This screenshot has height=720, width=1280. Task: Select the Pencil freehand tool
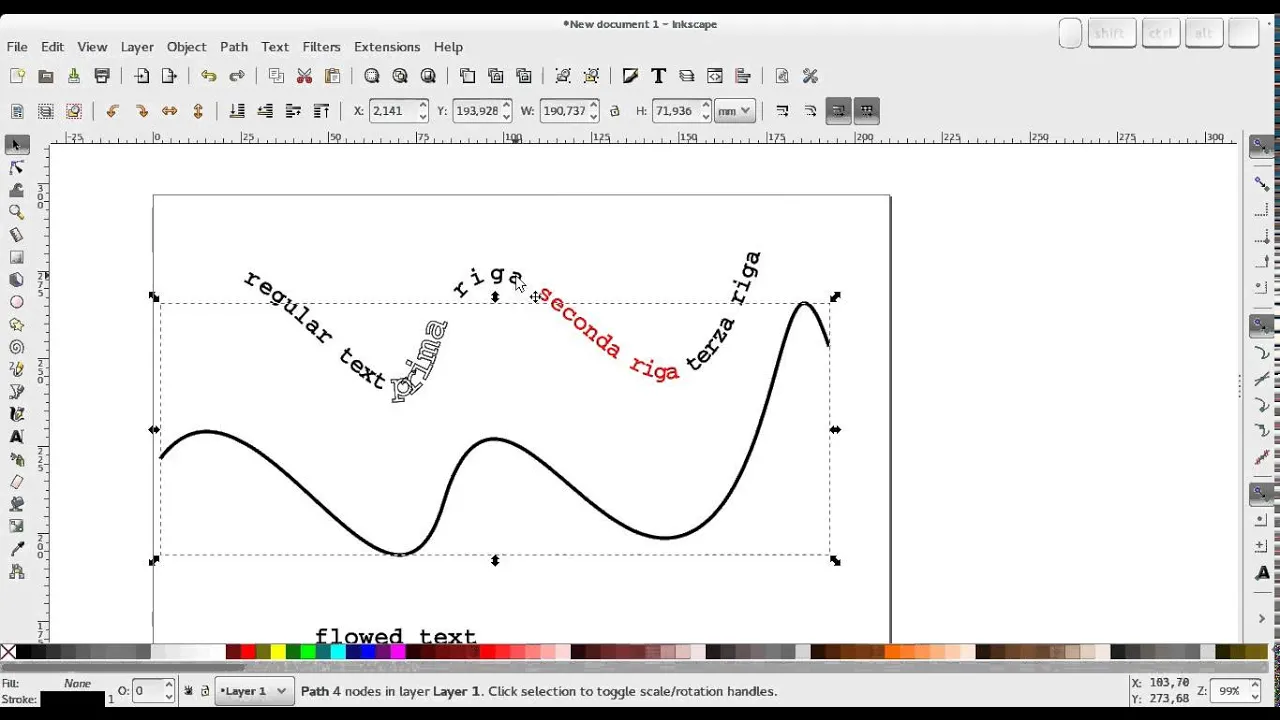click(x=16, y=370)
